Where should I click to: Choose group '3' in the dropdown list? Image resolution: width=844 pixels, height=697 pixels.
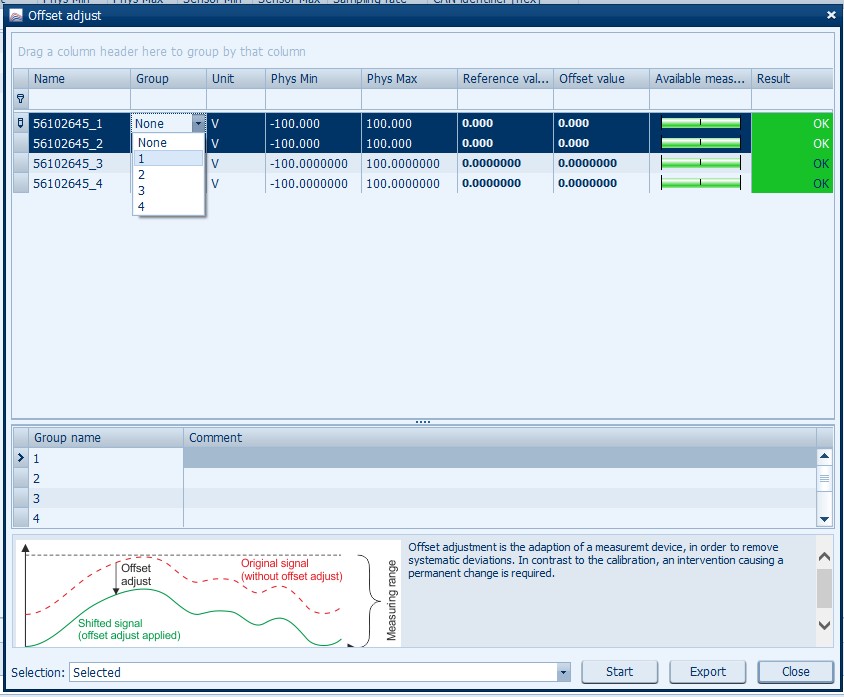pyautogui.click(x=168, y=190)
